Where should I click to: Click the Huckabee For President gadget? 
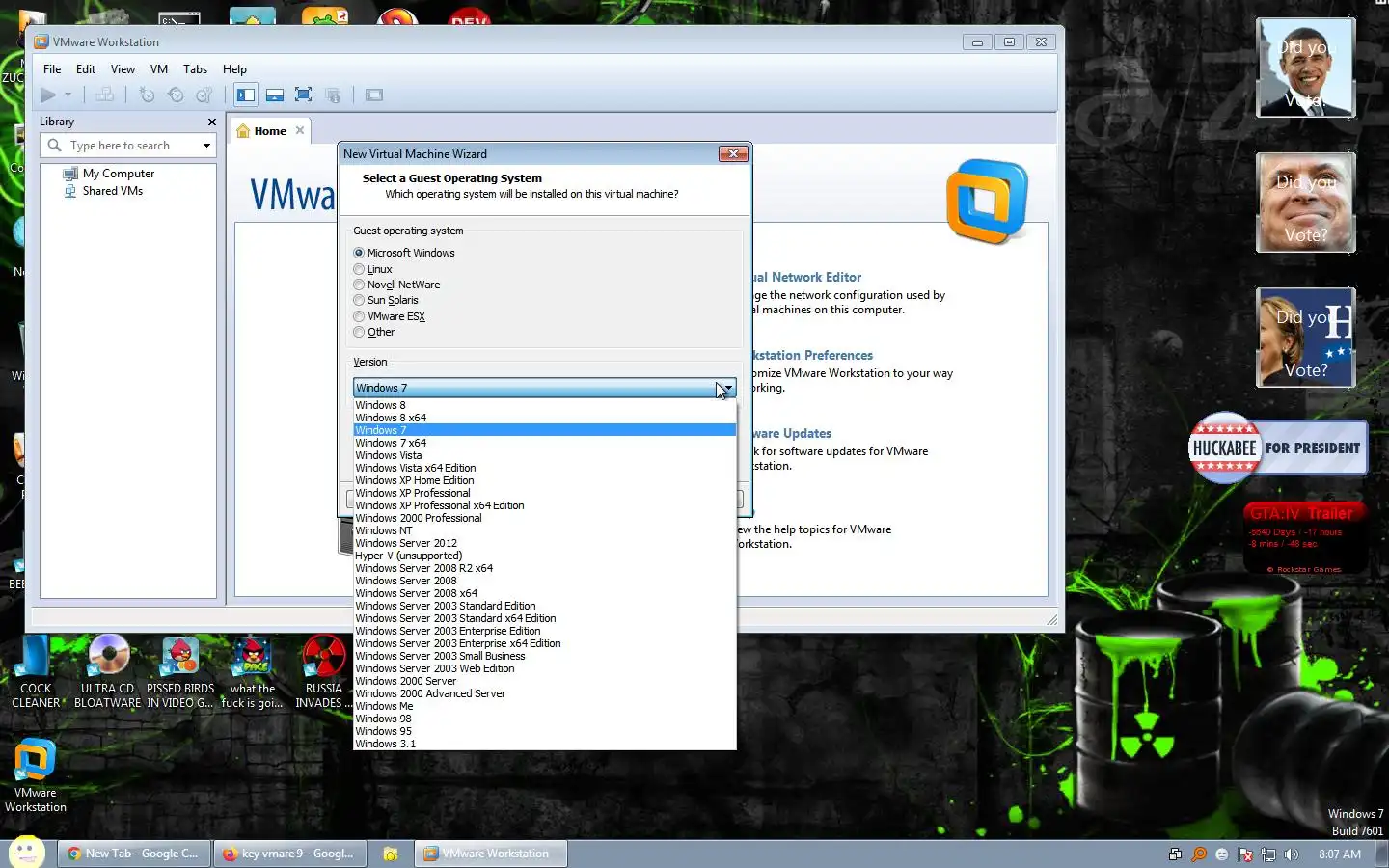pyautogui.click(x=1278, y=448)
